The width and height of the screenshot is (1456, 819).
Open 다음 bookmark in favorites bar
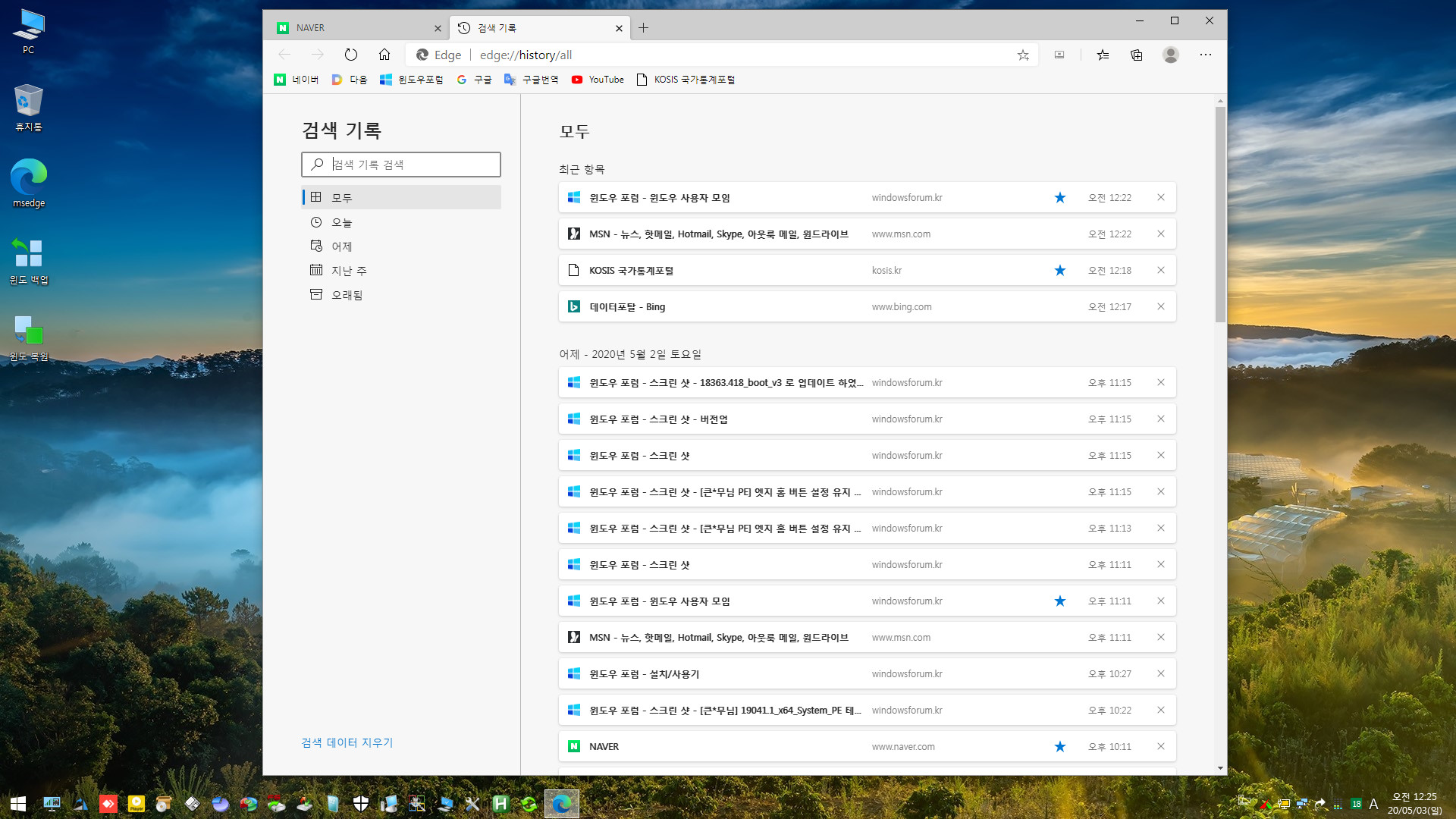pos(350,80)
